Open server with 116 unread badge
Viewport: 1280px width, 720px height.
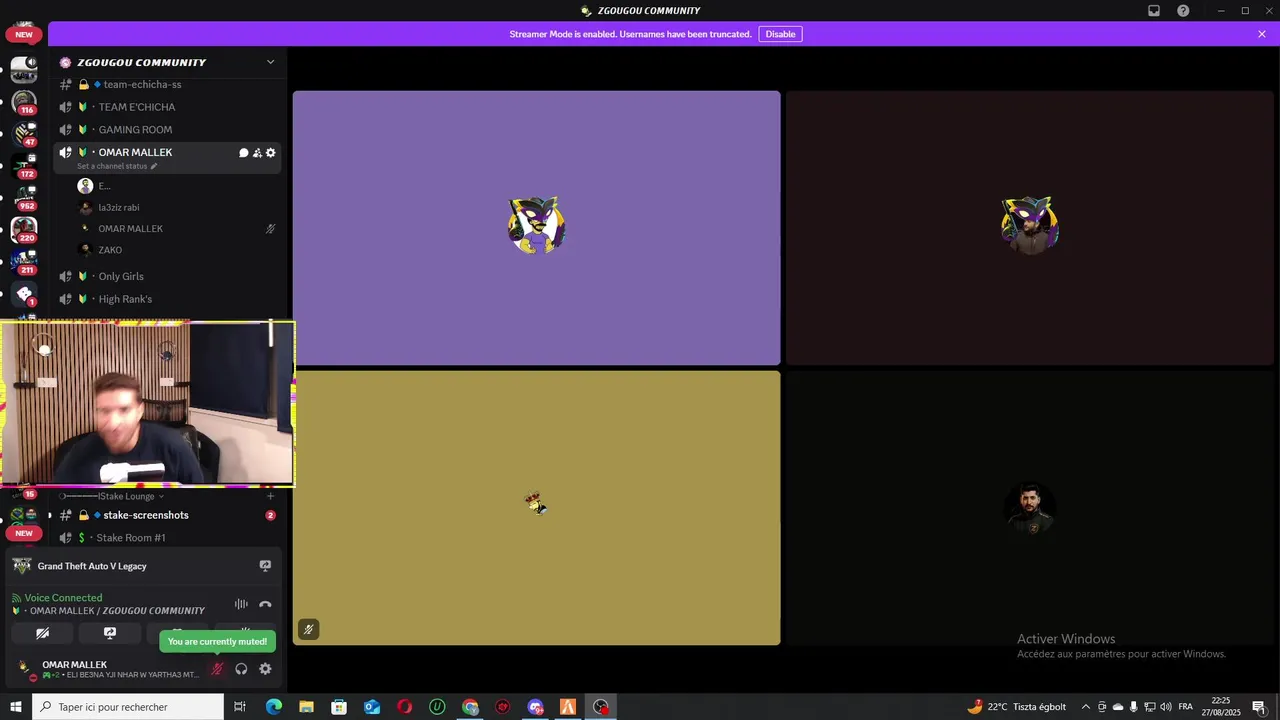[24, 102]
